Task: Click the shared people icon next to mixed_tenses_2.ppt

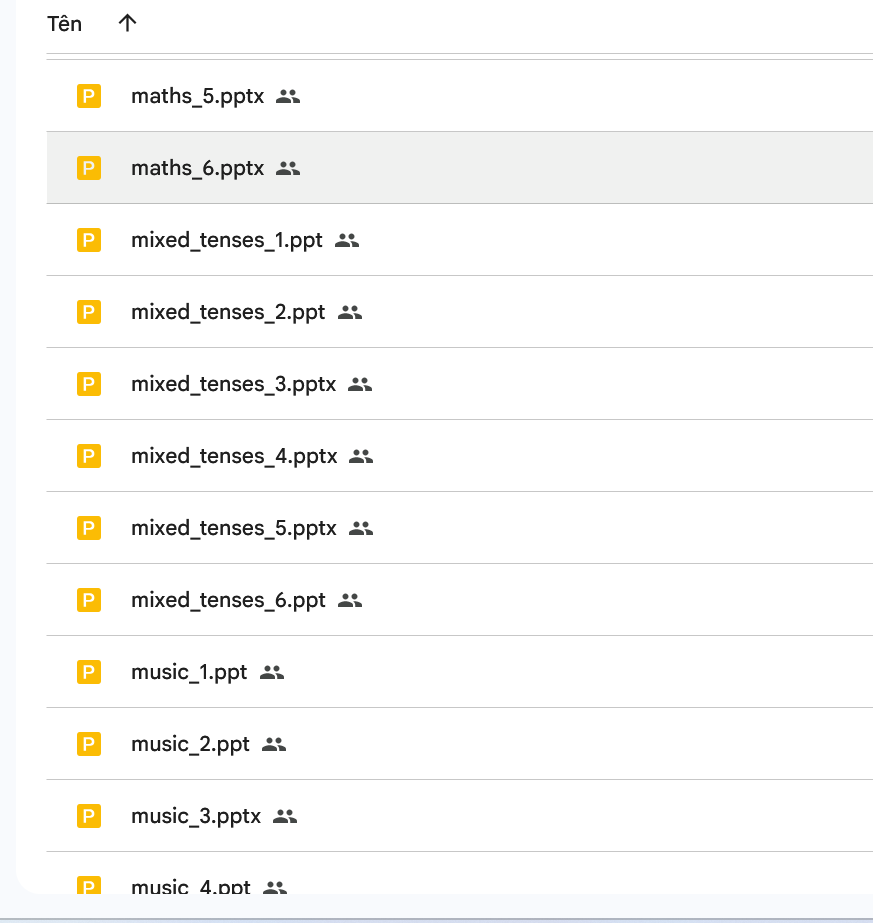Action: click(x=349, y=312)
